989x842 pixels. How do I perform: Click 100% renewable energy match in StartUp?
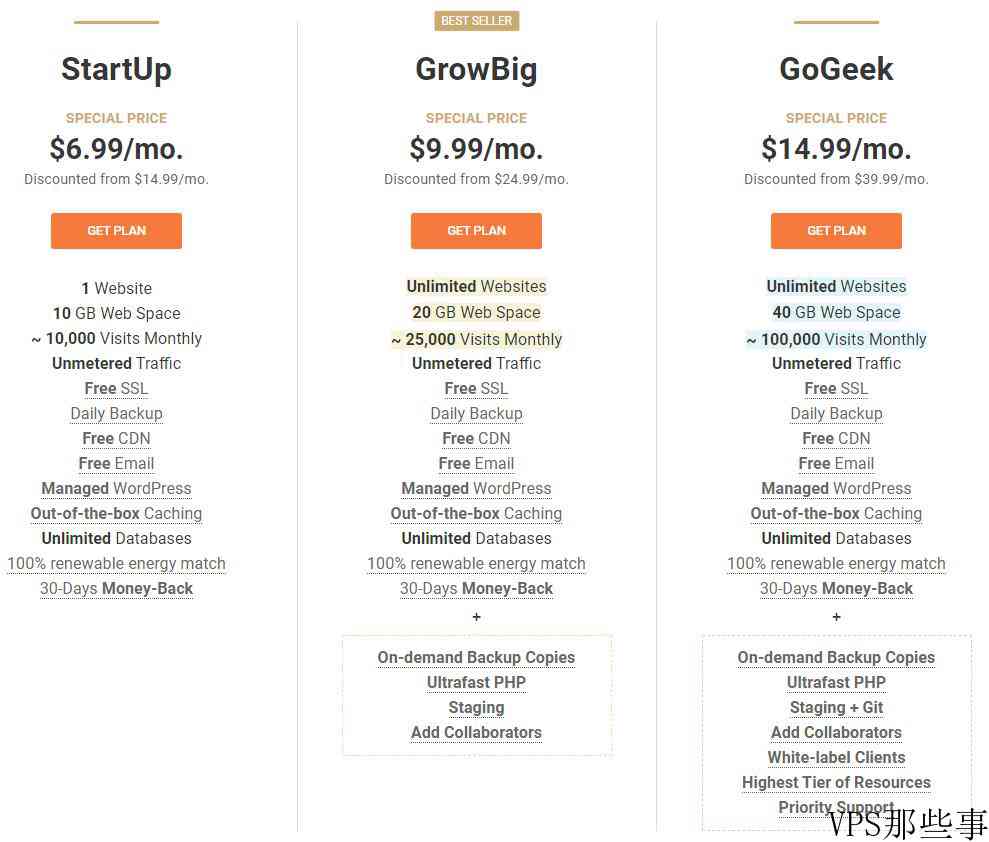116,563
